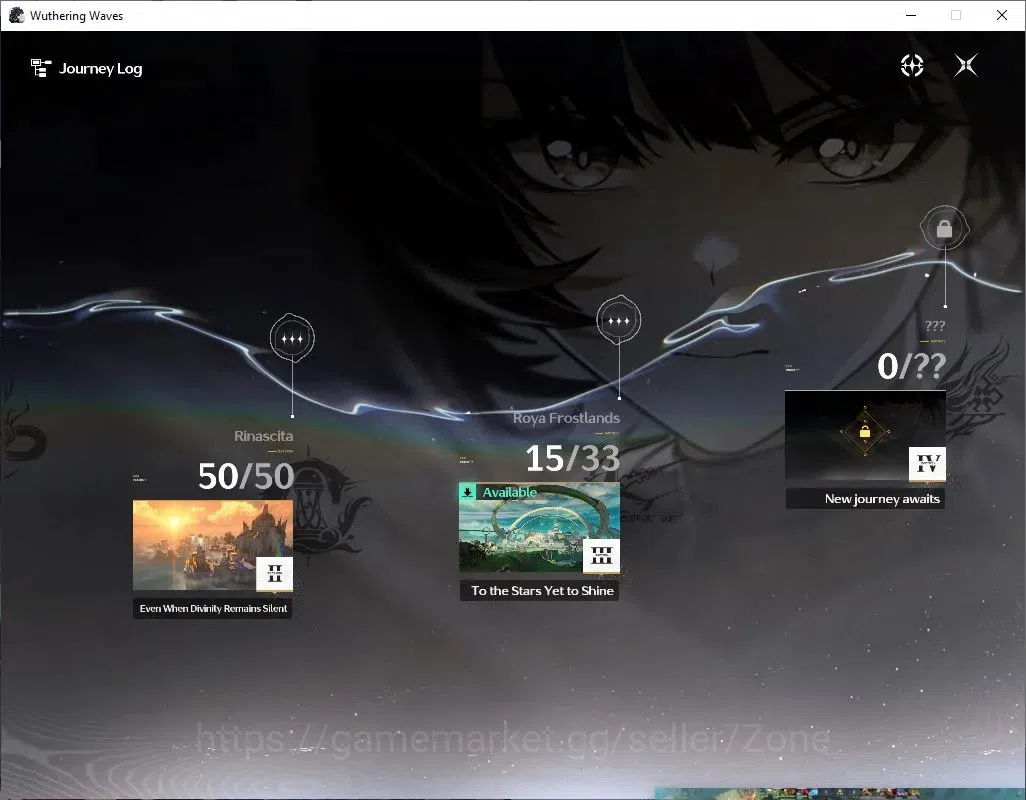Click the Available download badge icon
The height and width of the screenshot is (800, 1026).
tap(468, 492)
